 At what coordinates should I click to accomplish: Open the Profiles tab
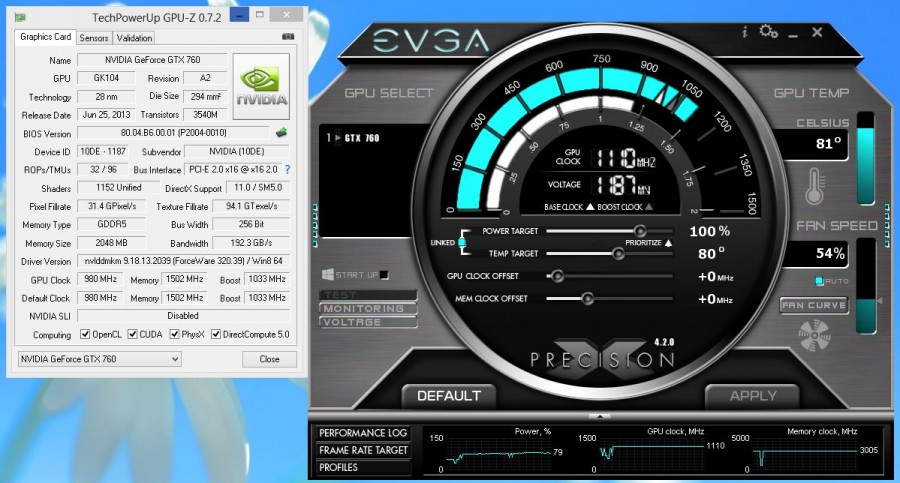(x=363, y=467)
